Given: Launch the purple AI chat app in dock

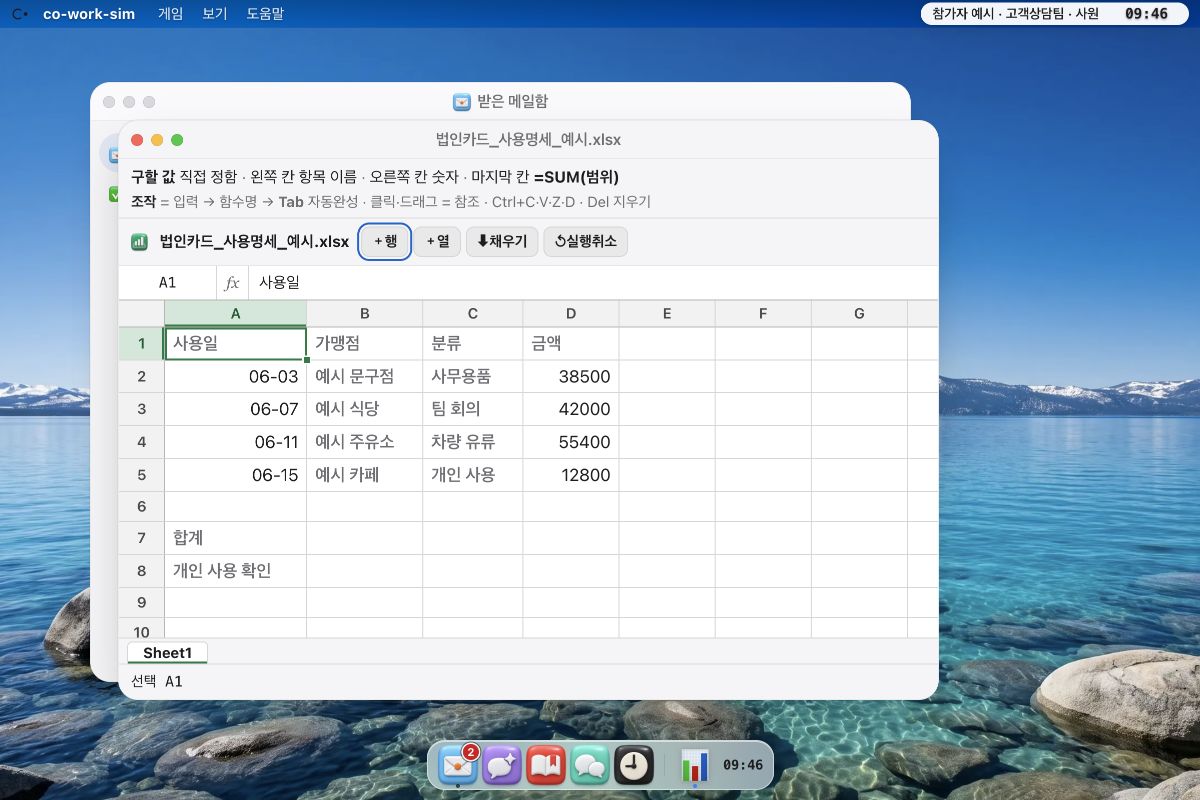Looking at the screenshot, I should coord(502,766).
